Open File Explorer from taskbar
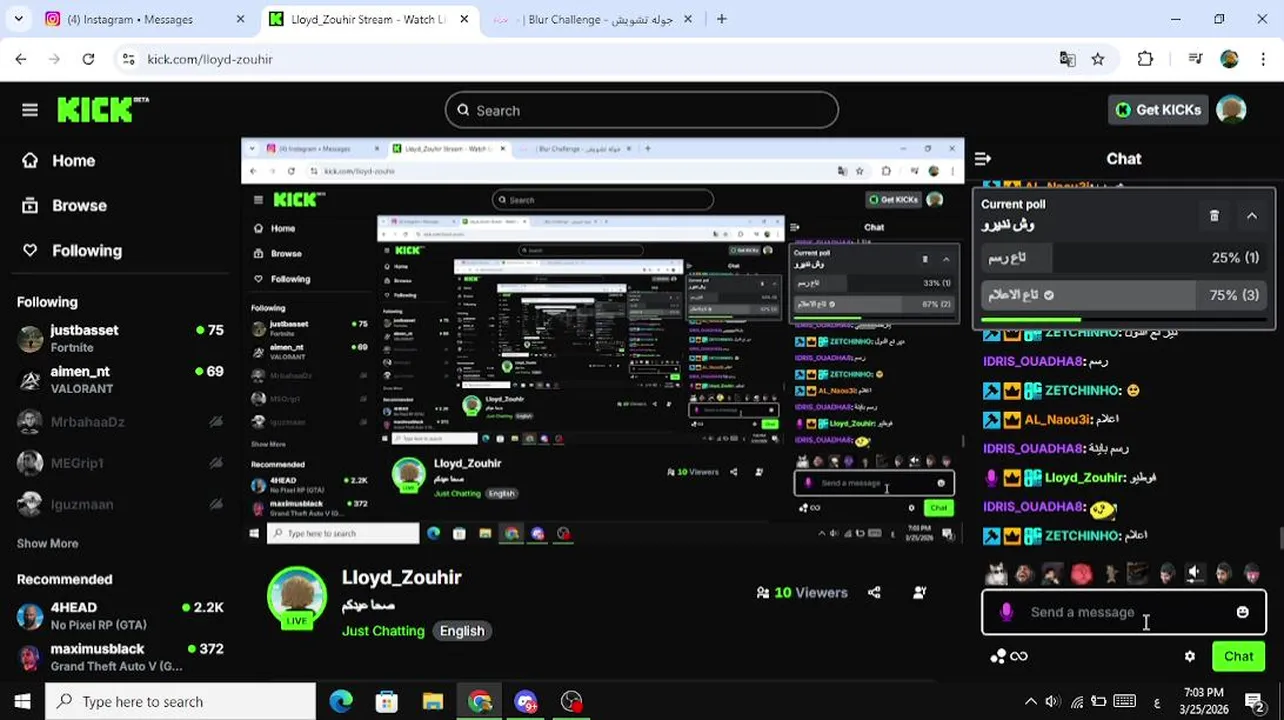Screen dimensions: 1284x720 click(433, 701)
